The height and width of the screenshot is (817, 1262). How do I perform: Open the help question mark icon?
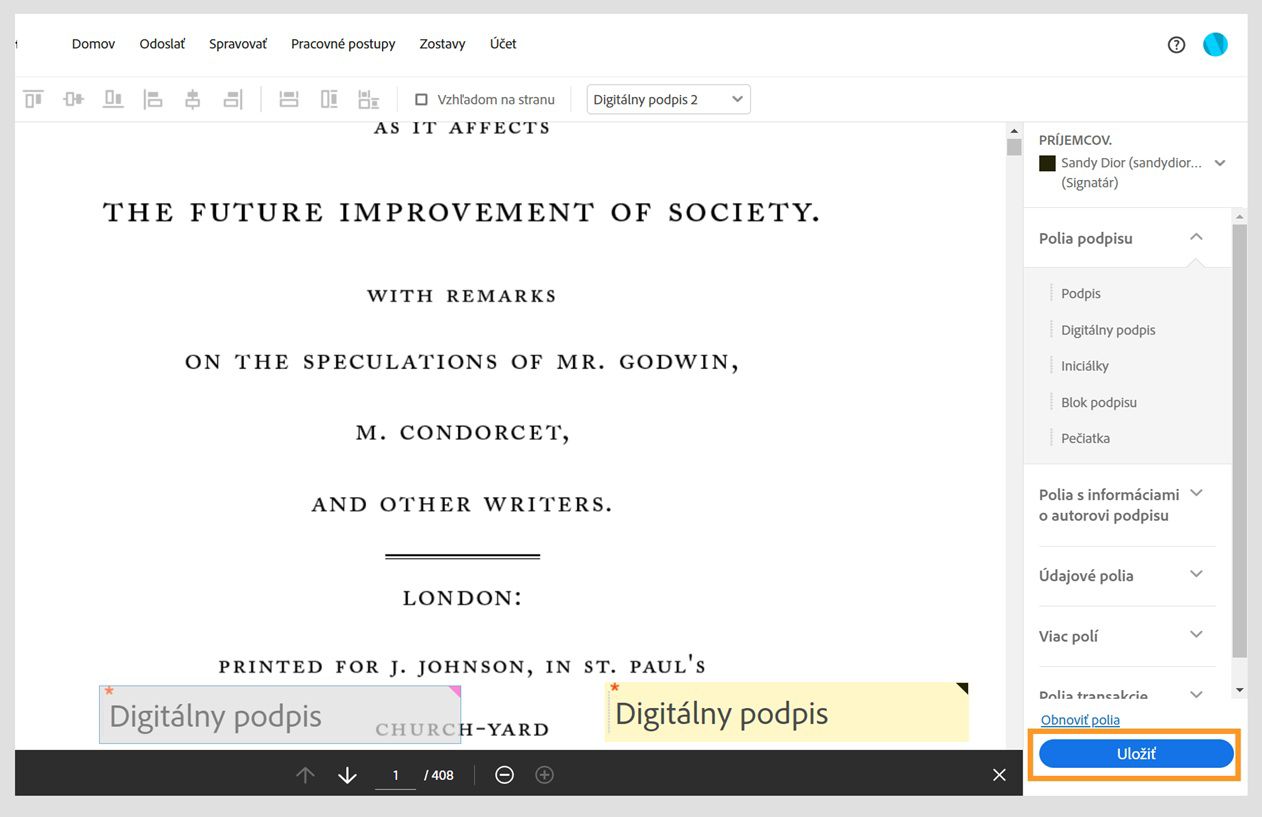1176,44
